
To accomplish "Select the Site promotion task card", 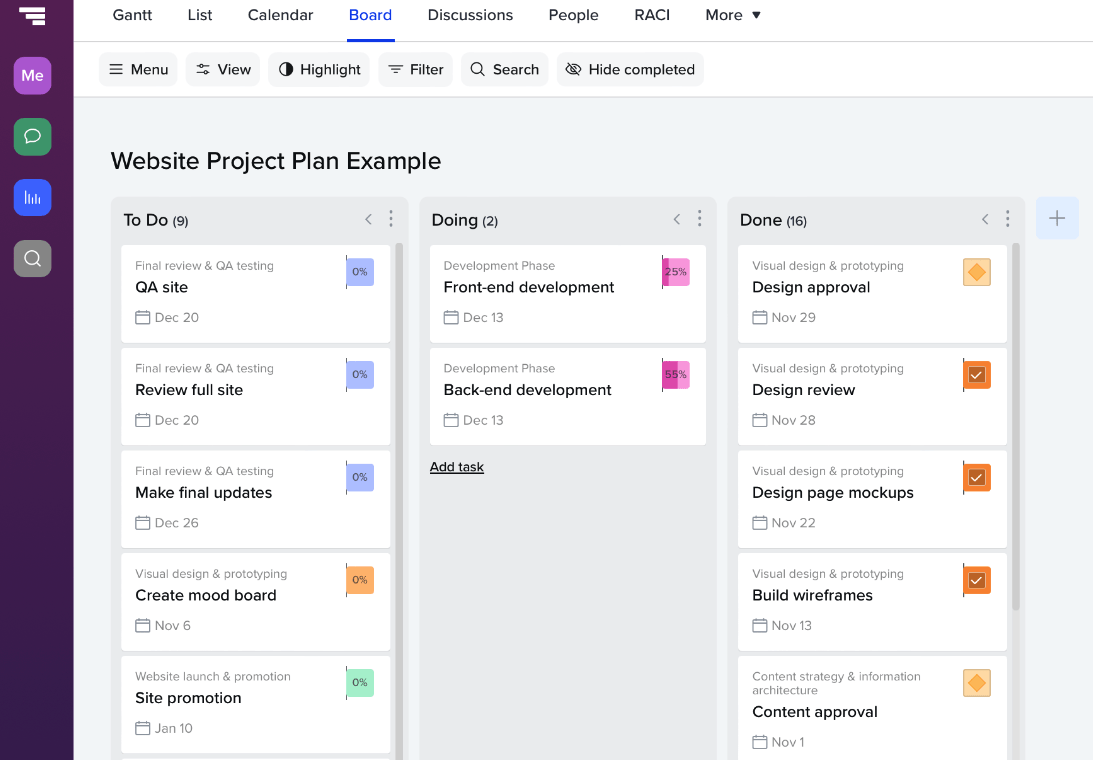I will tap(255, 702).
